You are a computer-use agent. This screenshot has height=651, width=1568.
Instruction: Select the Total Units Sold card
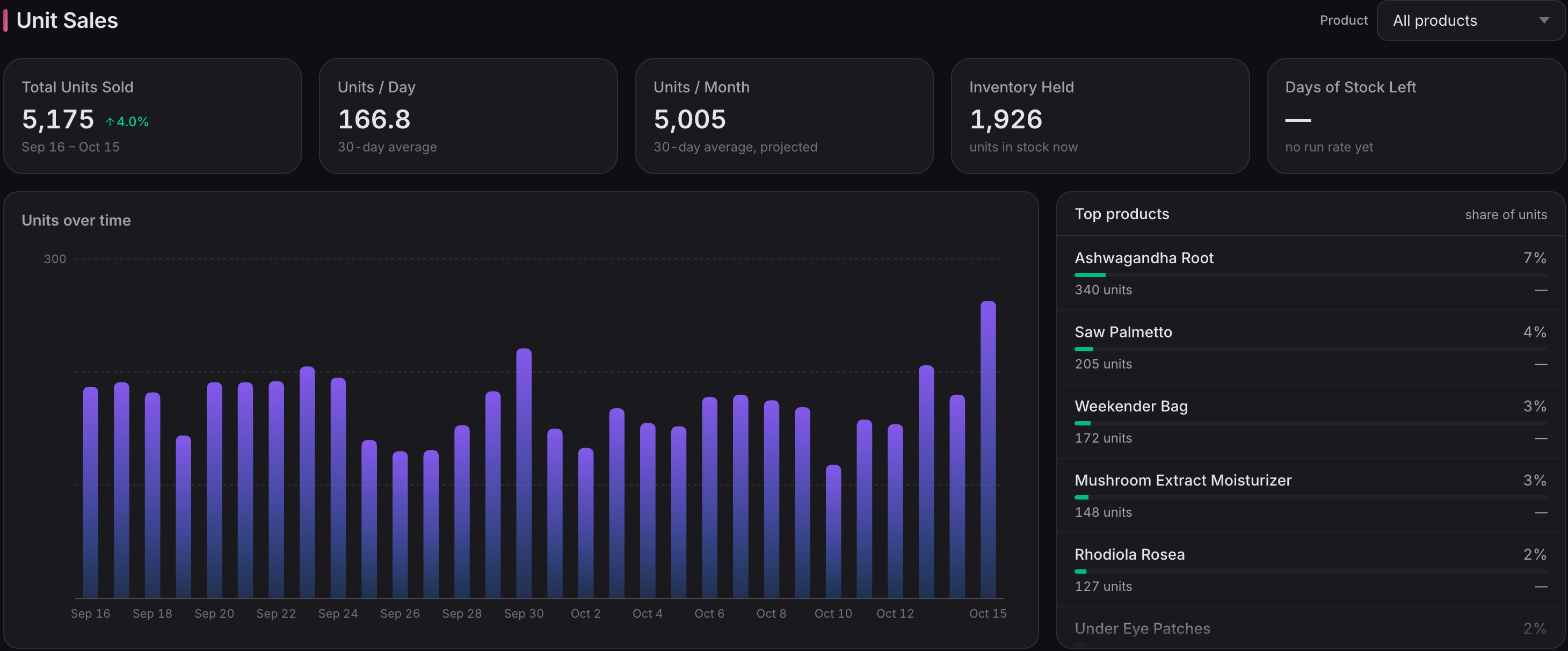tap(152, 116)
